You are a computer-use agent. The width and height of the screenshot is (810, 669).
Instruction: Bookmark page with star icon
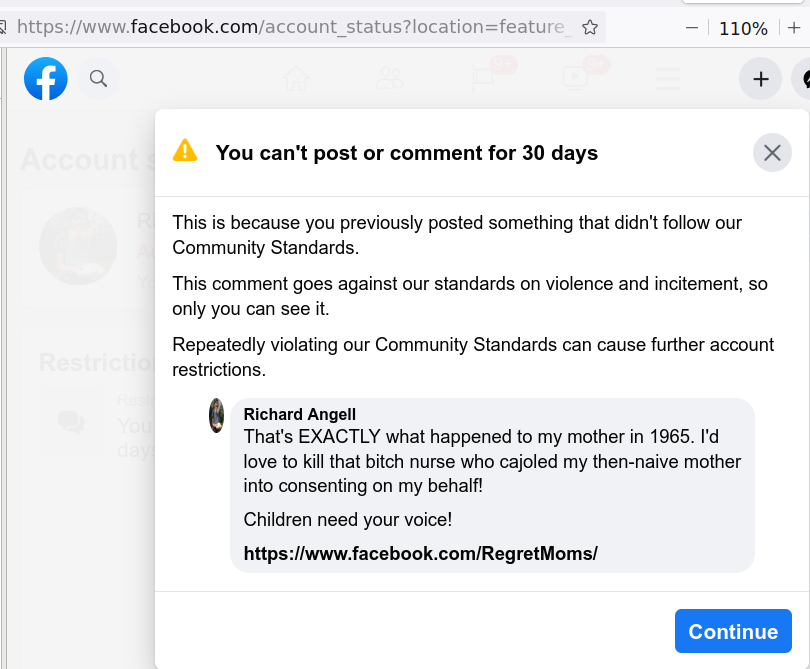click(x=589, y=27)
